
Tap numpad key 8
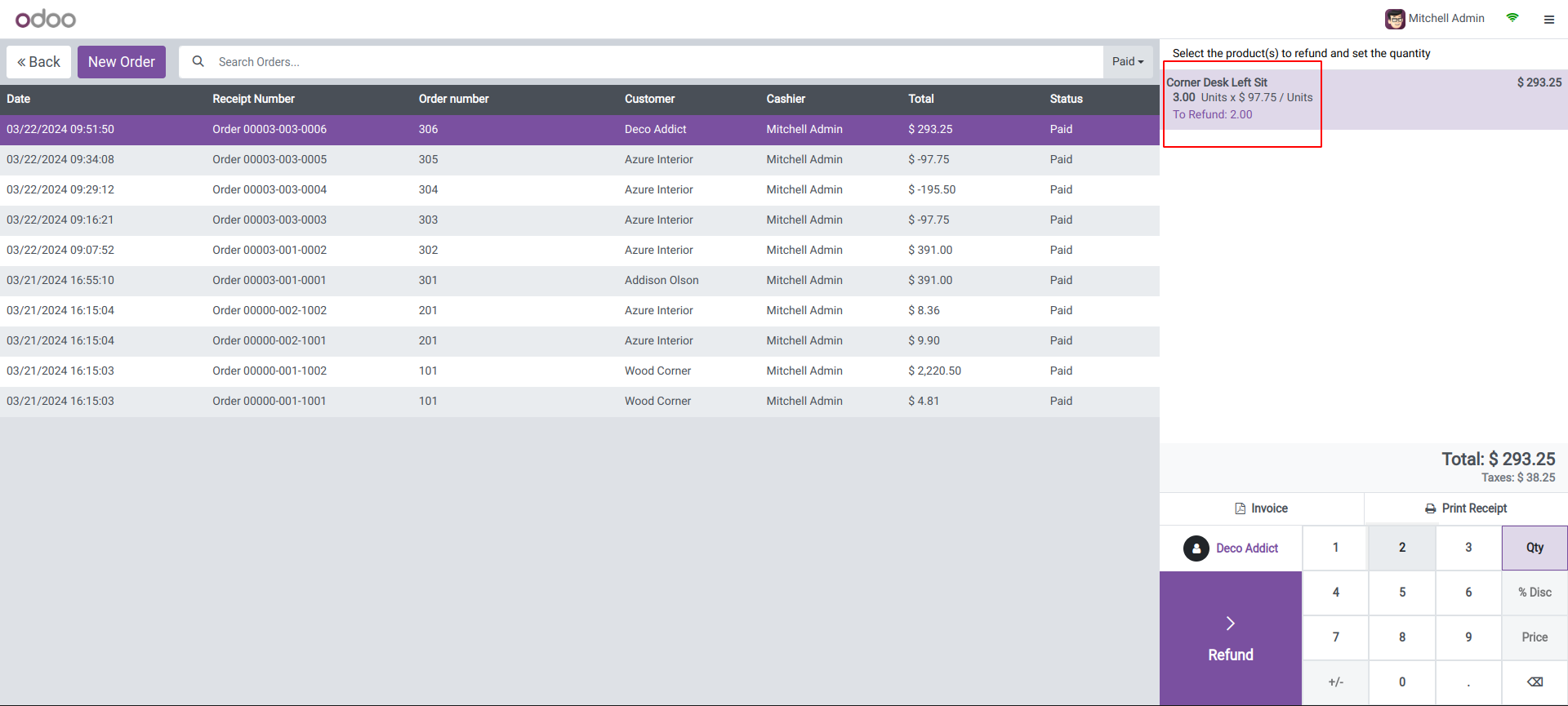tap(1402, 637)
